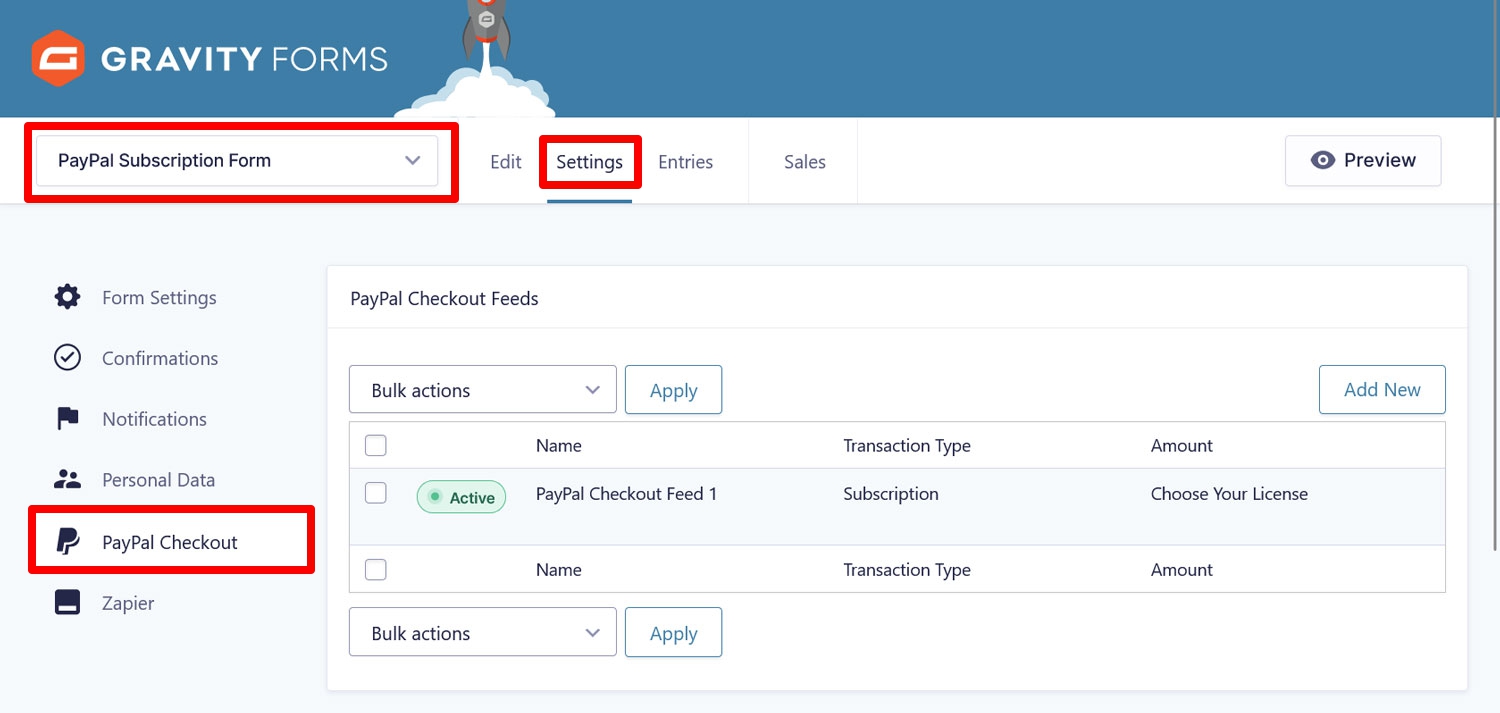The image size is (1500, 713).
Task: Click the eye icon on Preview button
Action: (x=1323, y=160)
